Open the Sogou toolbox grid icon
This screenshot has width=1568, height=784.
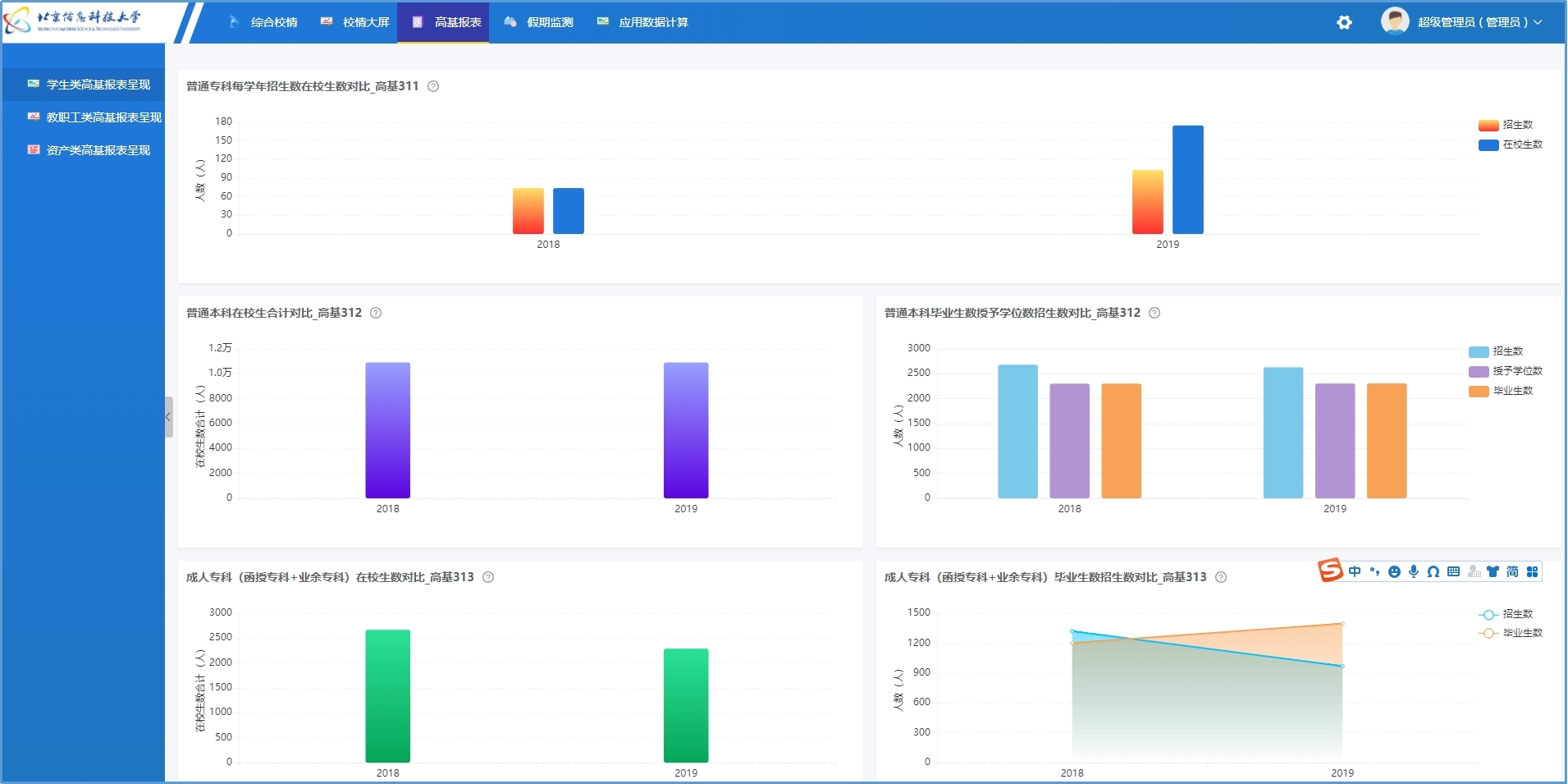pos(1532,571)
